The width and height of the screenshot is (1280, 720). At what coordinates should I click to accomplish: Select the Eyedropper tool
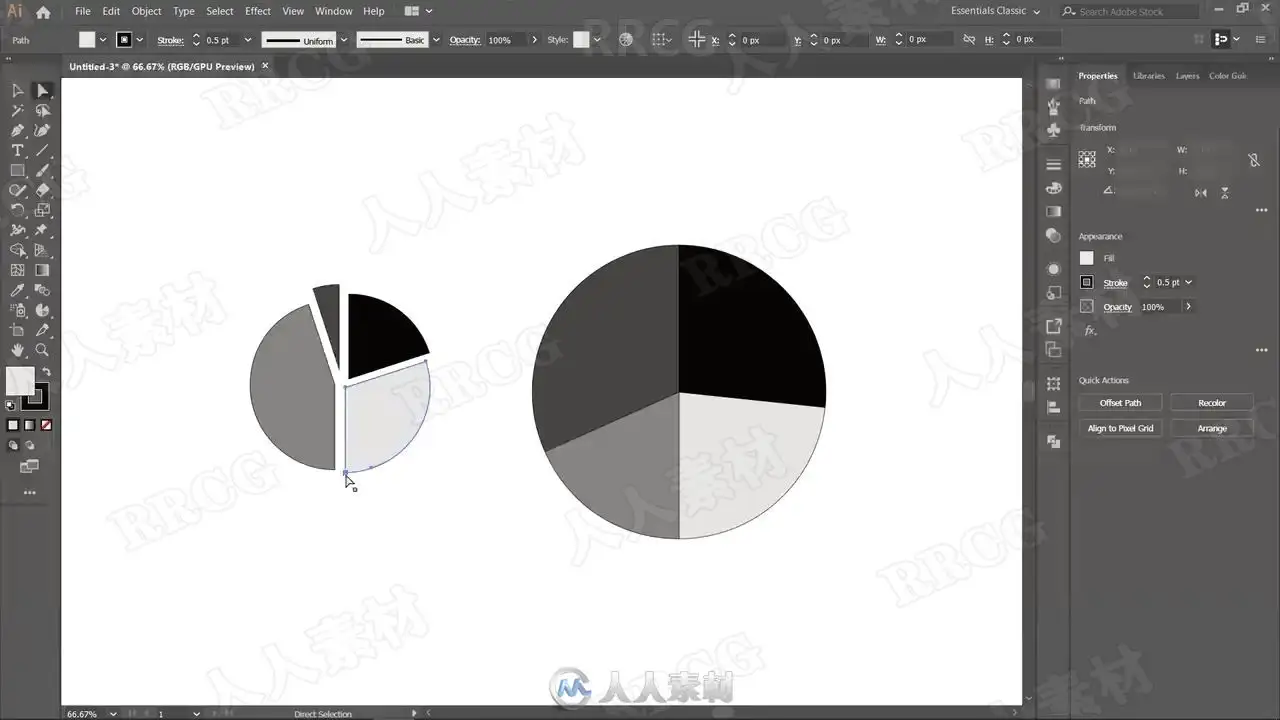click(x=17, y=290)
